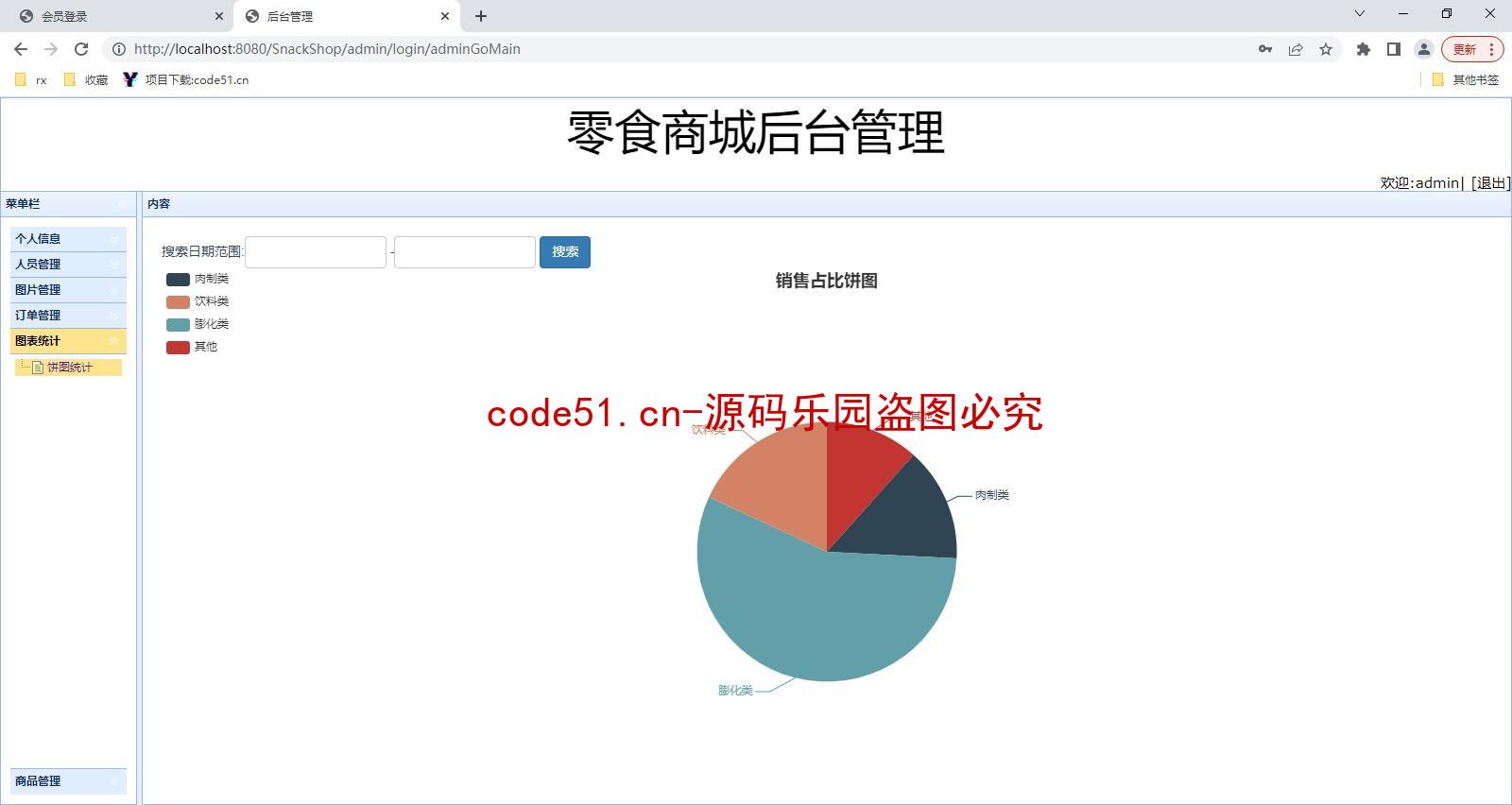Image resolution: width=1512 pixels, height=805 pixels.
Task: Click the 销售占比饼图 chart title
Action: [827, 281]
